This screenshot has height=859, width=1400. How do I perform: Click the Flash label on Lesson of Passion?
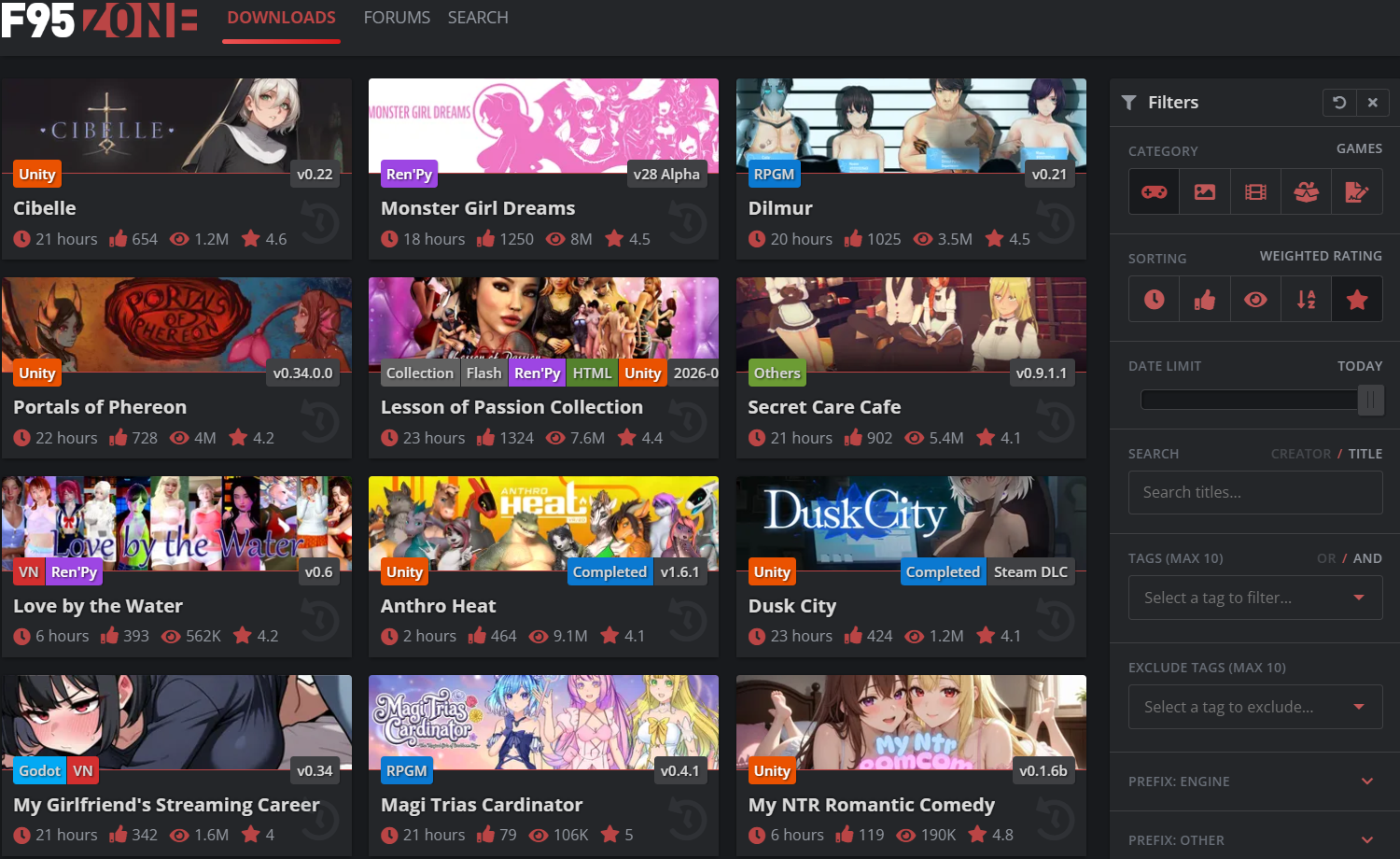pos(483,373)
